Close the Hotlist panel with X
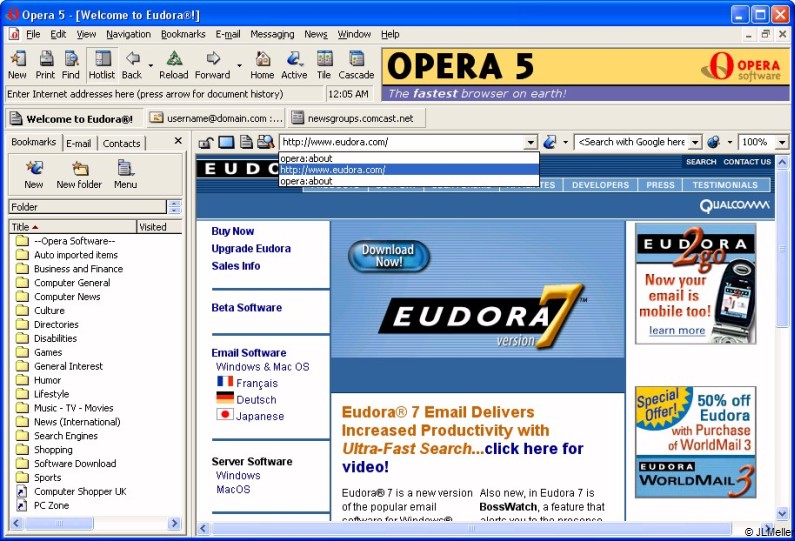795x541 pixels. click(x=178, y=141)
